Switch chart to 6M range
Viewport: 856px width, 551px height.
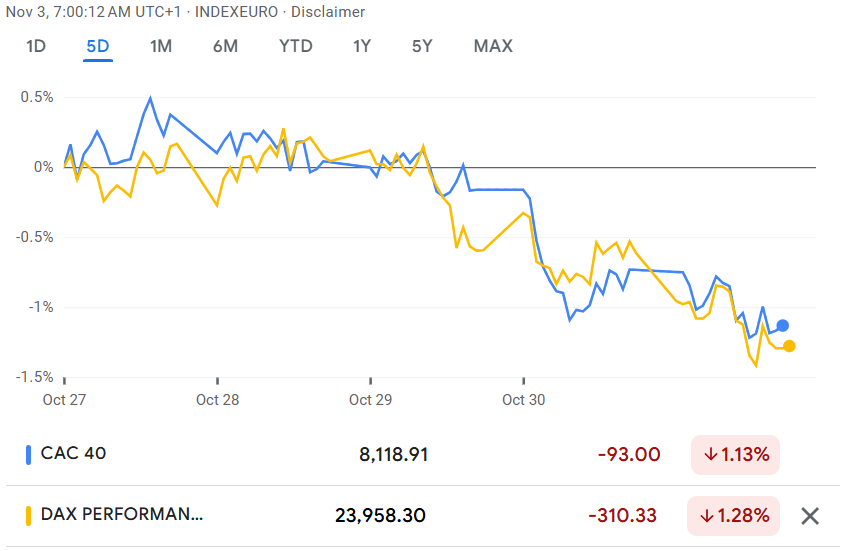pyautogui.click(x=225, y=46)
